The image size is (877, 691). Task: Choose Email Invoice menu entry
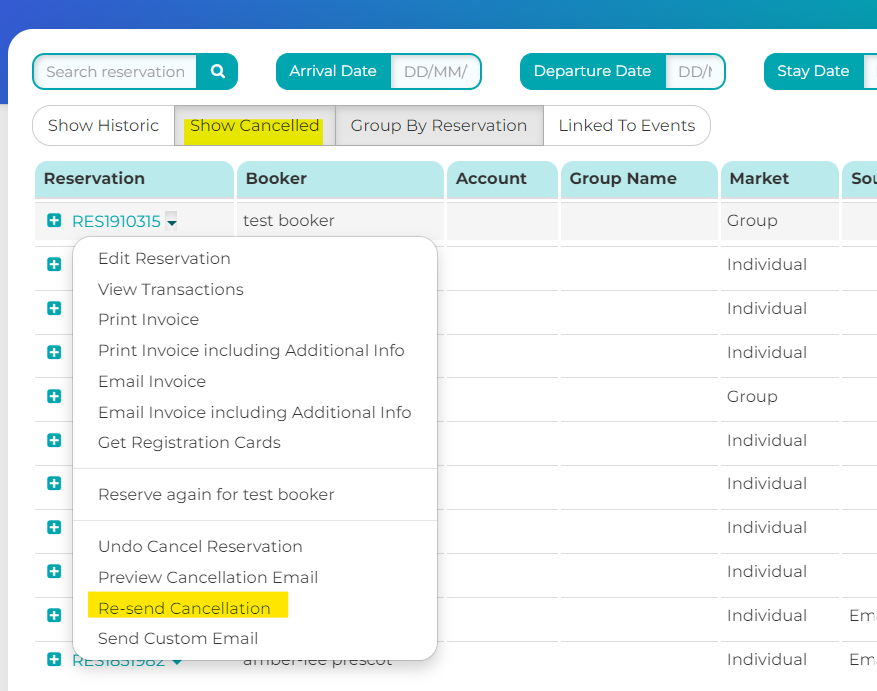coord(152,382)
